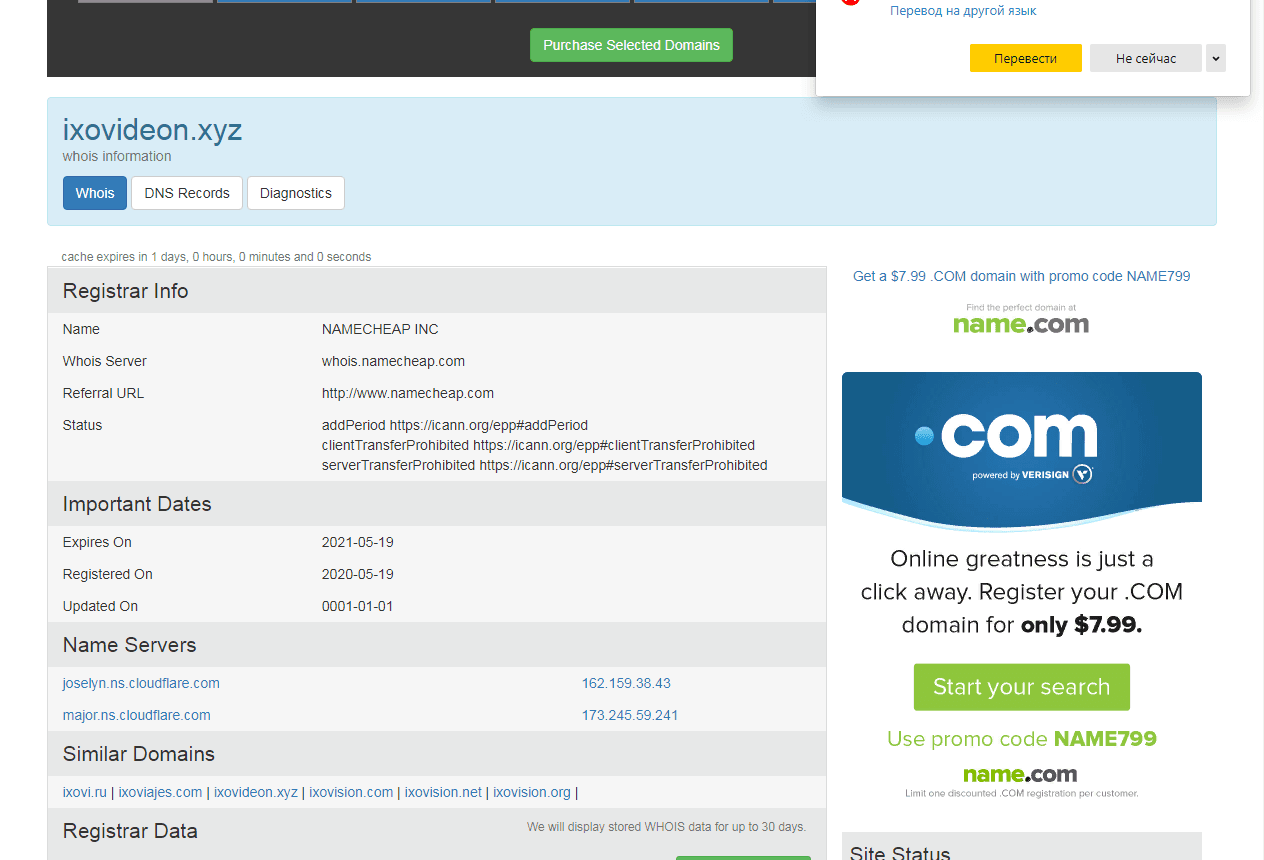Click the name.com logo under promo link
The image size is (1264, 860).
[1021, 324]
